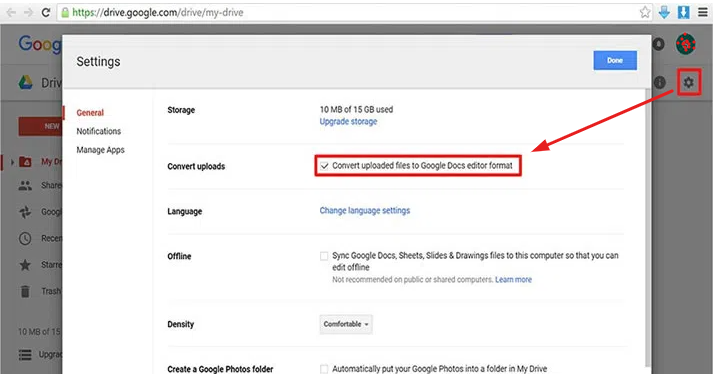Select the General settings tab
The height and width of the screenshot is (374, 716).
point(90,113)
